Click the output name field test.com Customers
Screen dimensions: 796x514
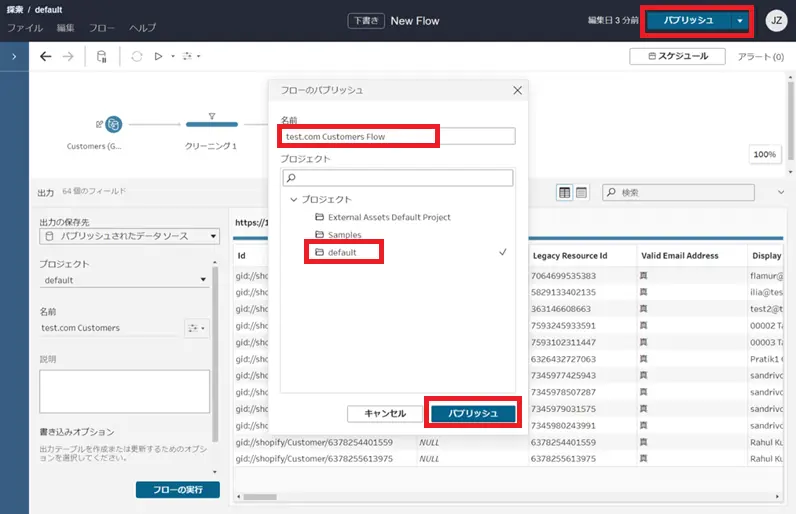click(110, 328)
